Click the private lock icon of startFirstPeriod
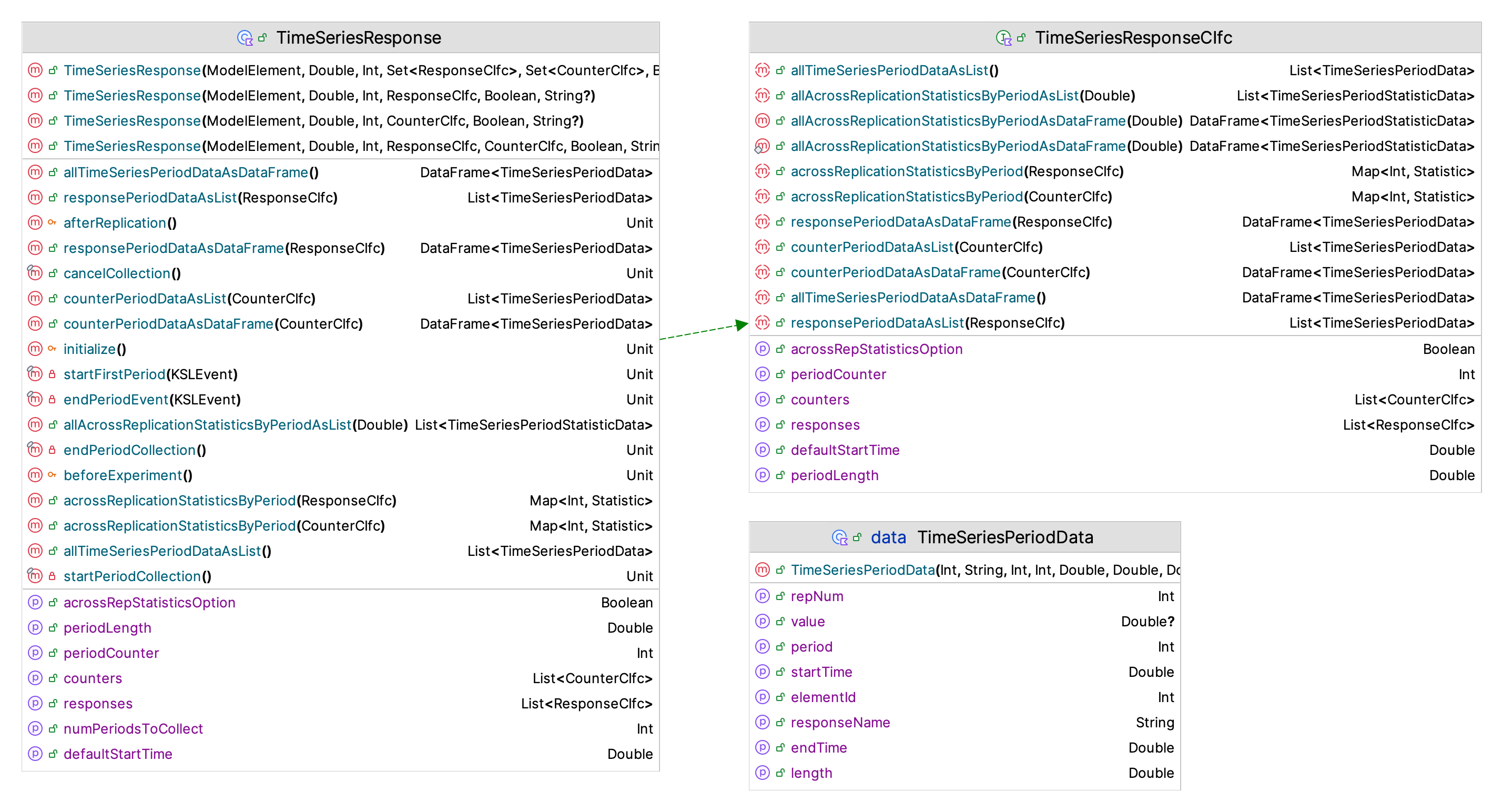1503x812 pixels. coord(53,374)
